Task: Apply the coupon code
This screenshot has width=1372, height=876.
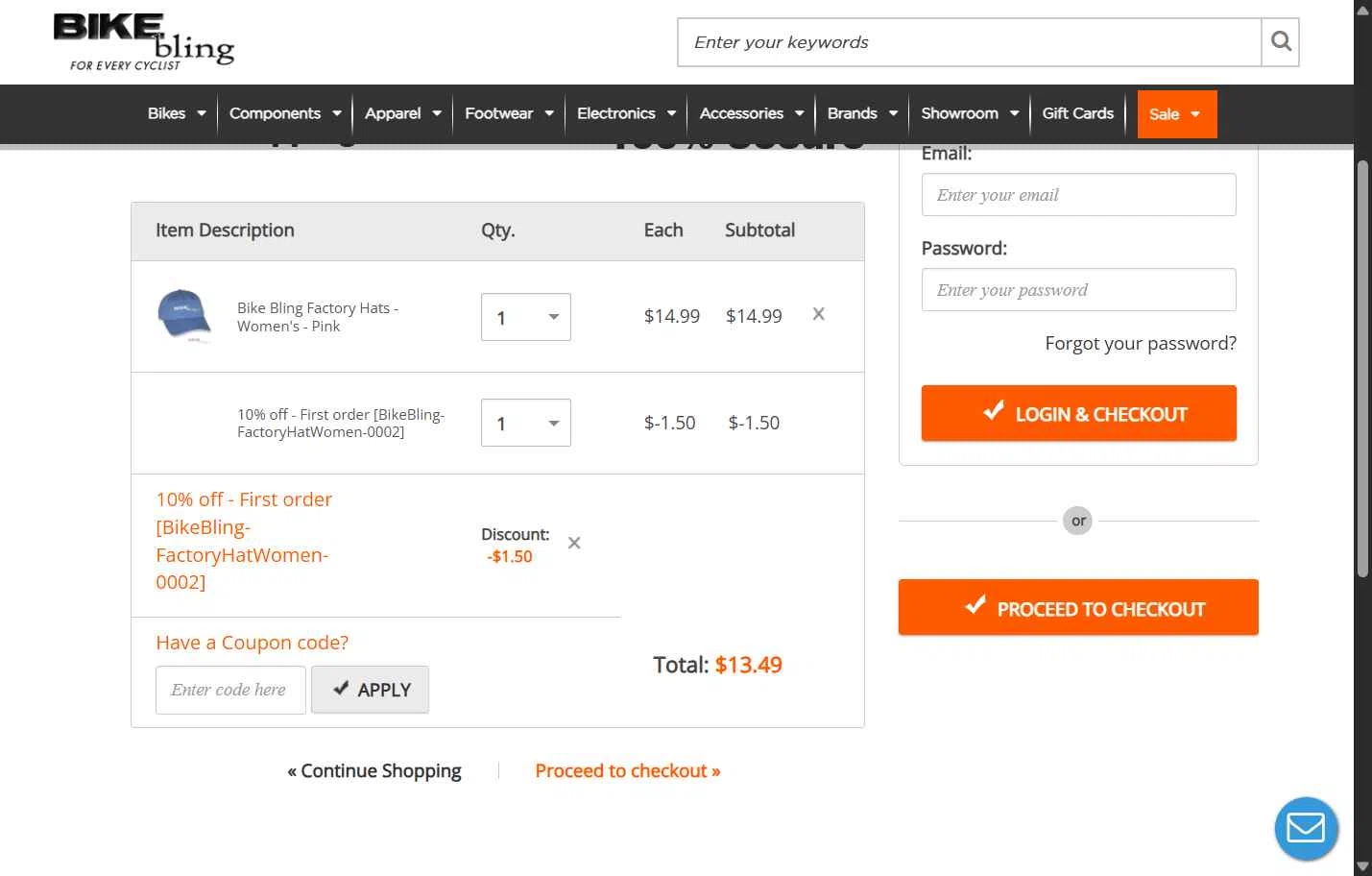Action: 370,690
